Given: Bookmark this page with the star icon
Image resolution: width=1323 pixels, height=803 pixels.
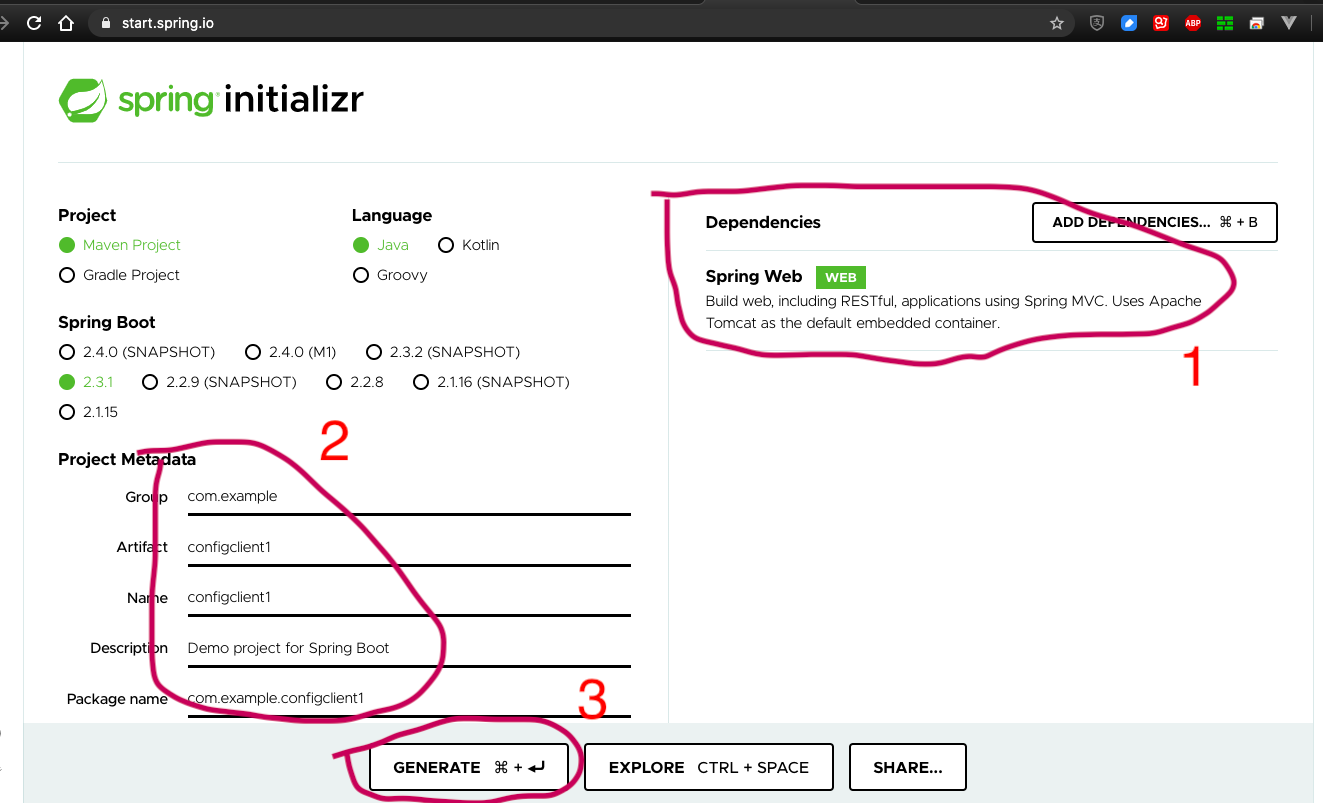Looking at the screenshot, I should (x=1057, y=23).
